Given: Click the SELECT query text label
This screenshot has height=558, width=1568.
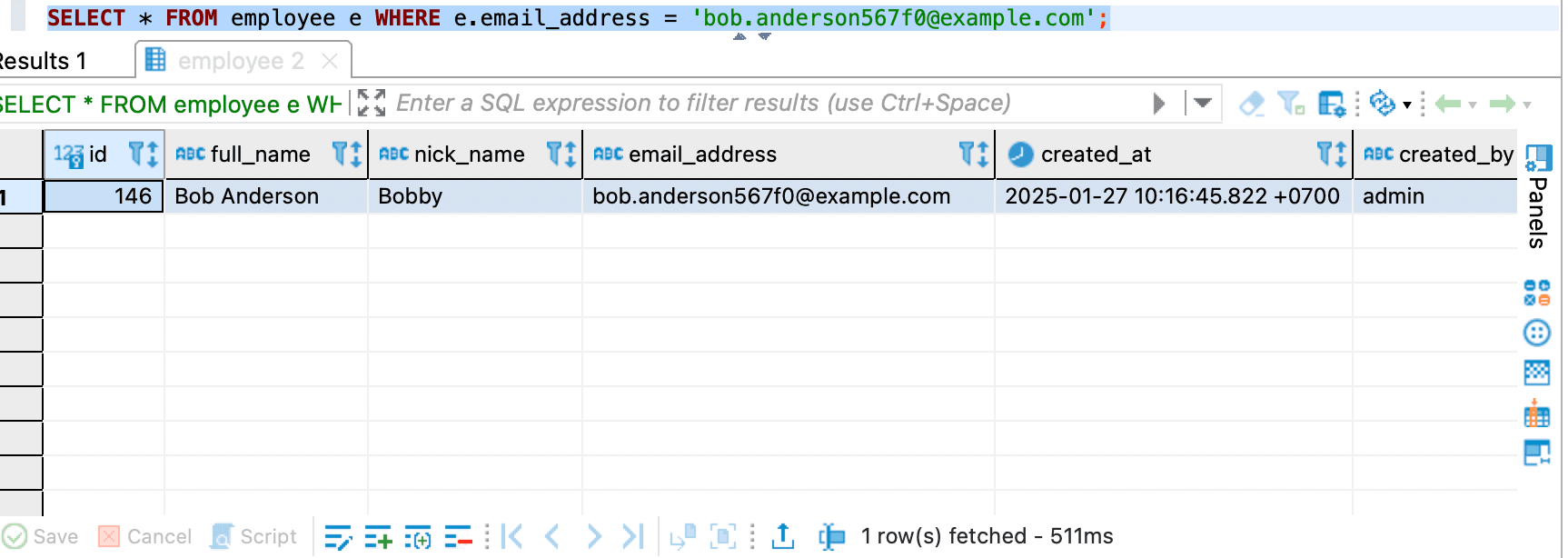Looking at the screenshot, I should pos(171,104).
